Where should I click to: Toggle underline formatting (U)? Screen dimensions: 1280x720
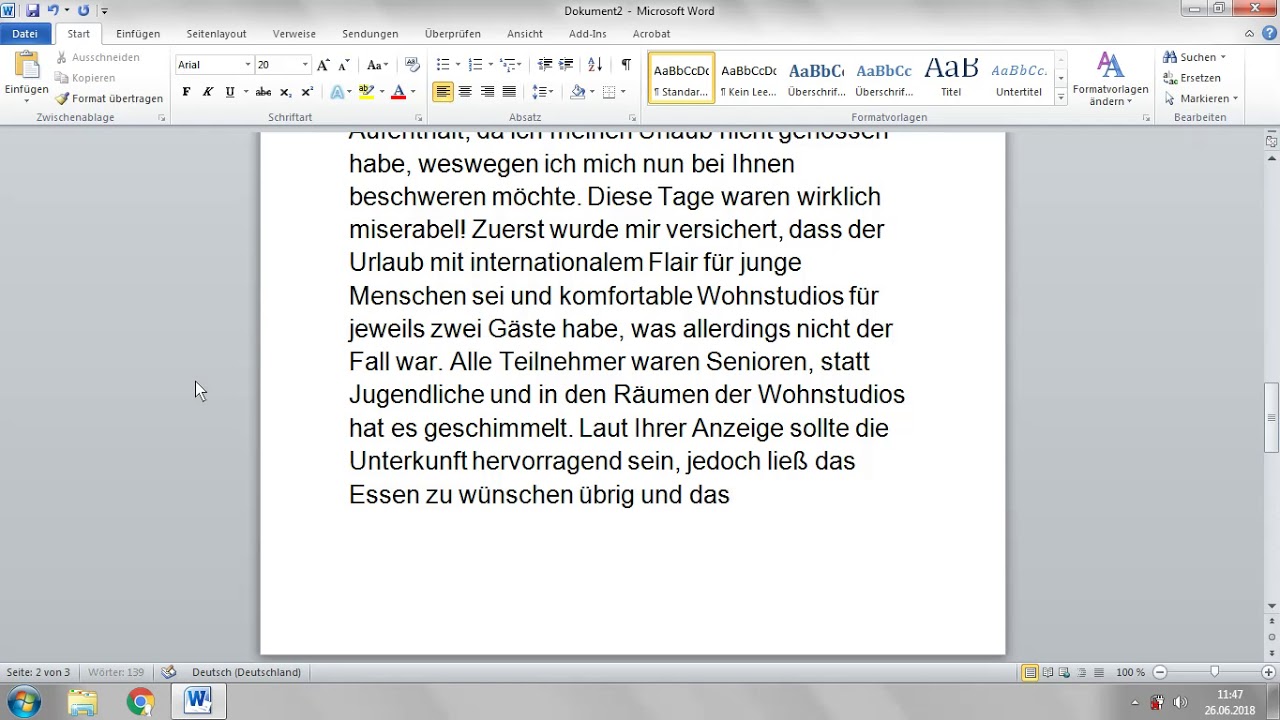pyautogui.click(x=230, y=92)
